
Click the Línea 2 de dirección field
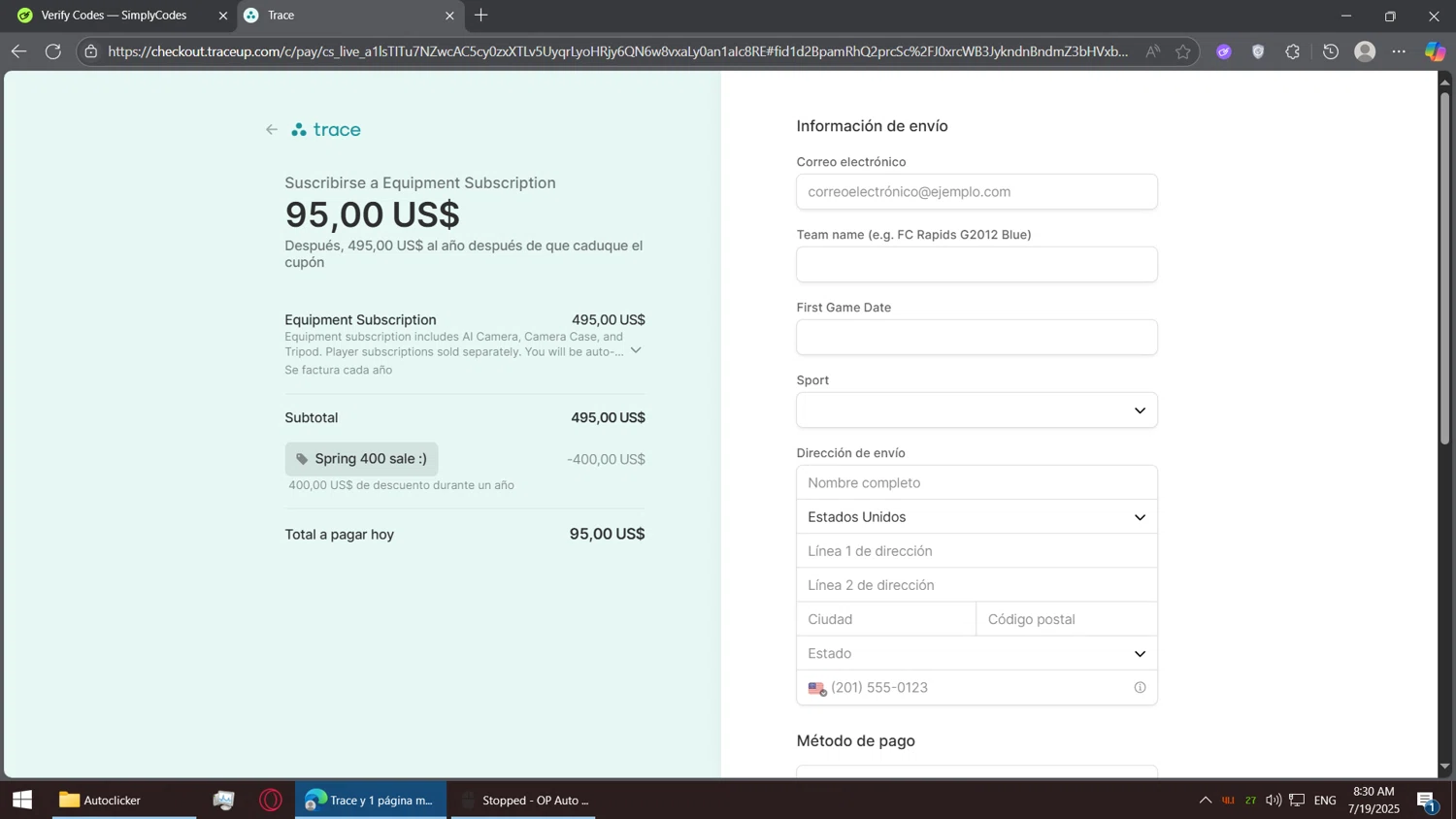(976, 585)
